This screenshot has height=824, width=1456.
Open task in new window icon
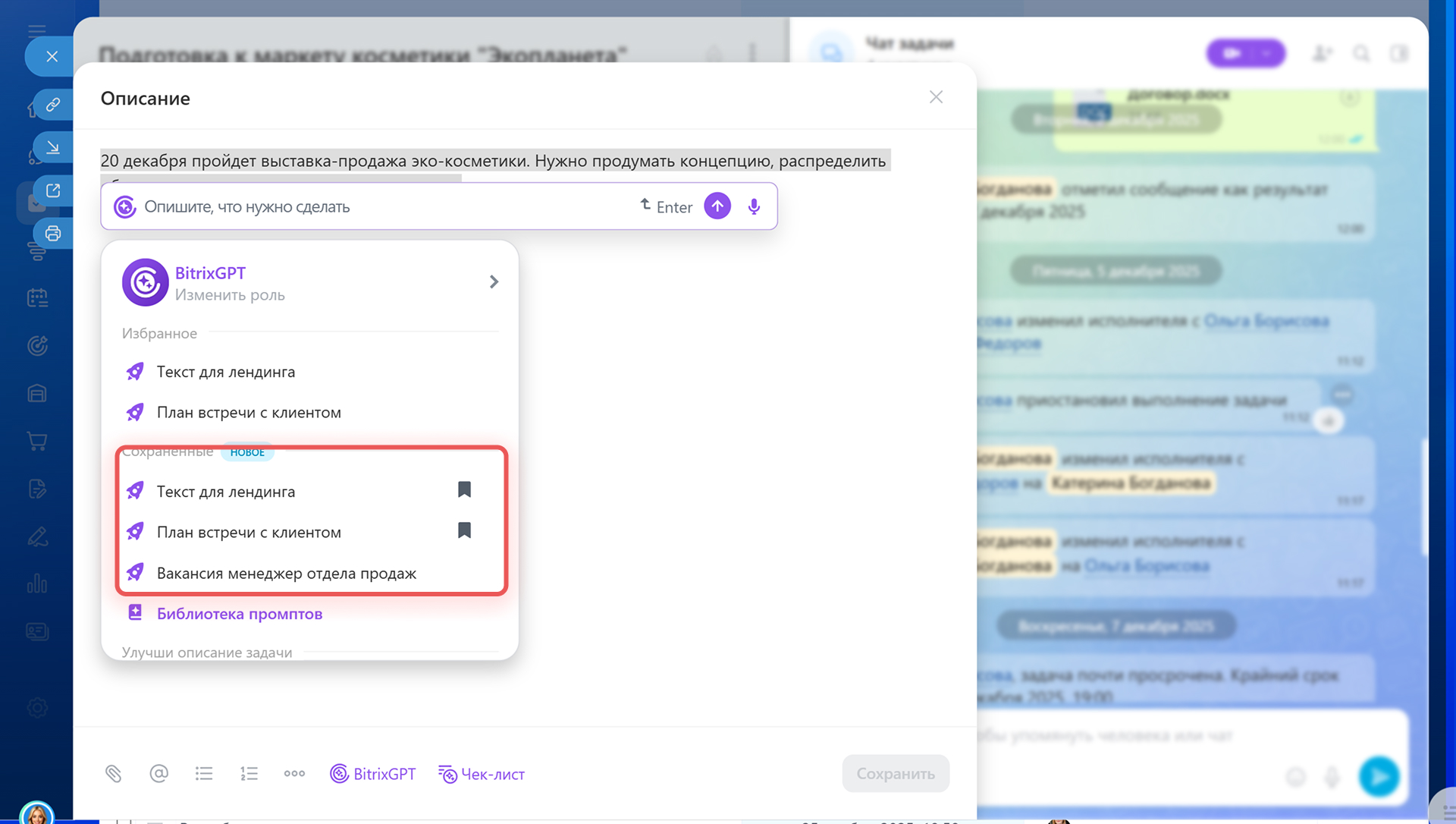coord(52,190)
